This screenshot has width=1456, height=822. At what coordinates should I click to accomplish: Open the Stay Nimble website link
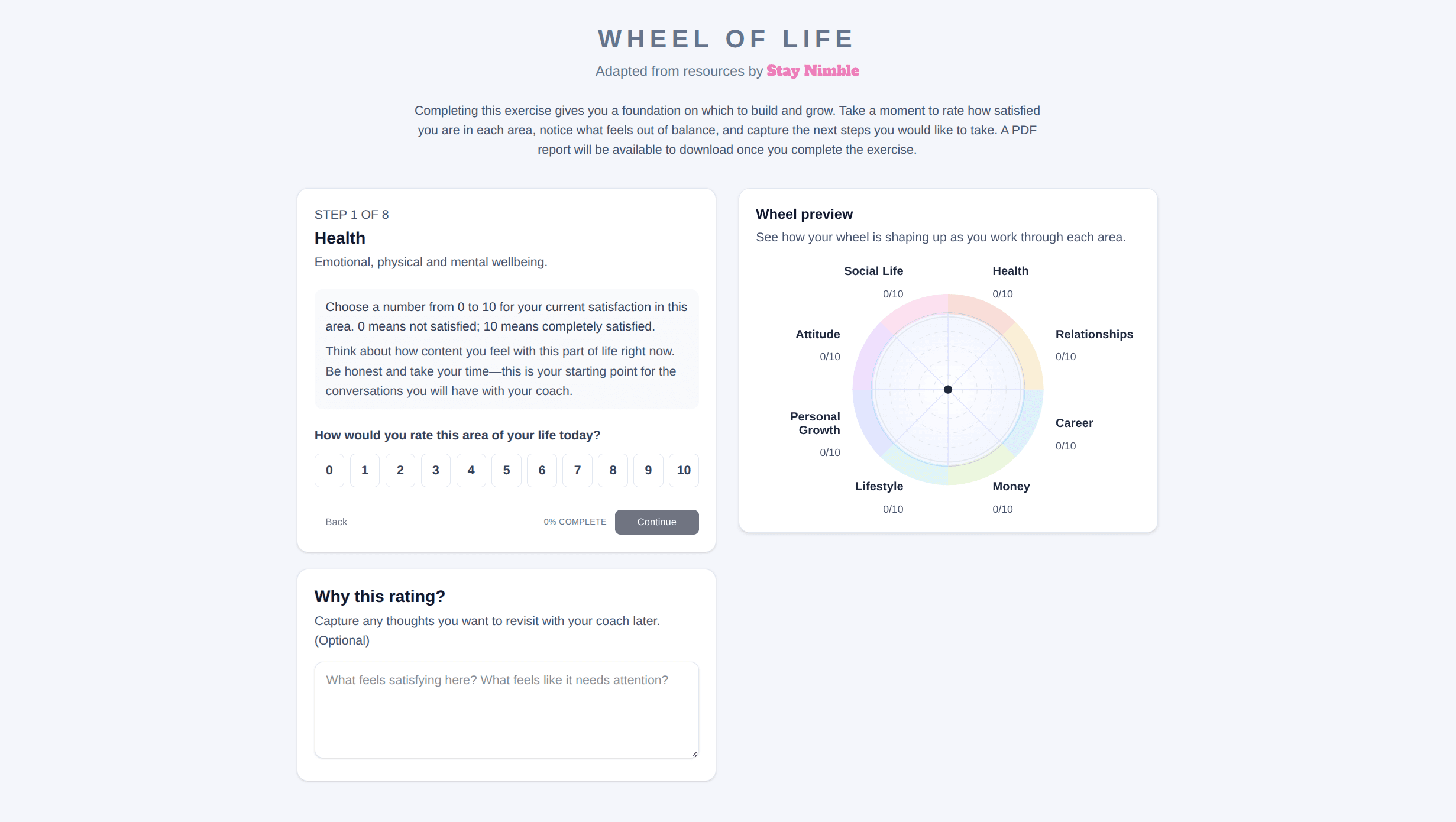pos(813,70)
